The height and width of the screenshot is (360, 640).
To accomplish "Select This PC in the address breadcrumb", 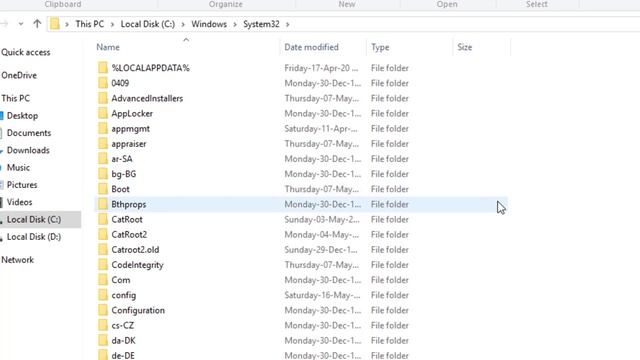I will (x=89, y=24).
